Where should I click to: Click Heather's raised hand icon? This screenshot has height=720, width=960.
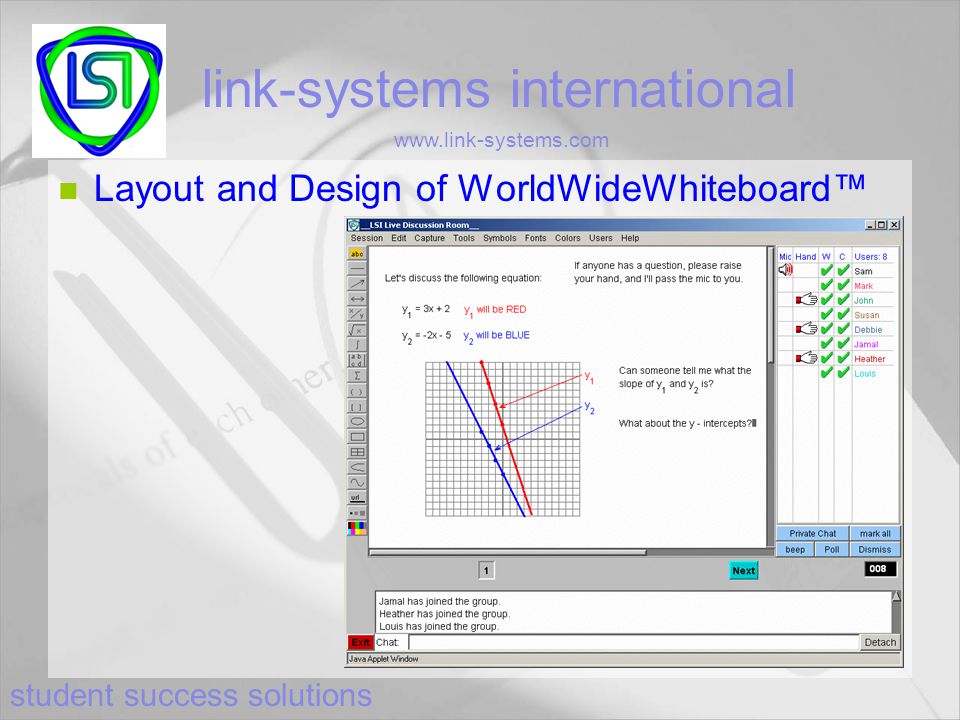click(x=806, y=358)
